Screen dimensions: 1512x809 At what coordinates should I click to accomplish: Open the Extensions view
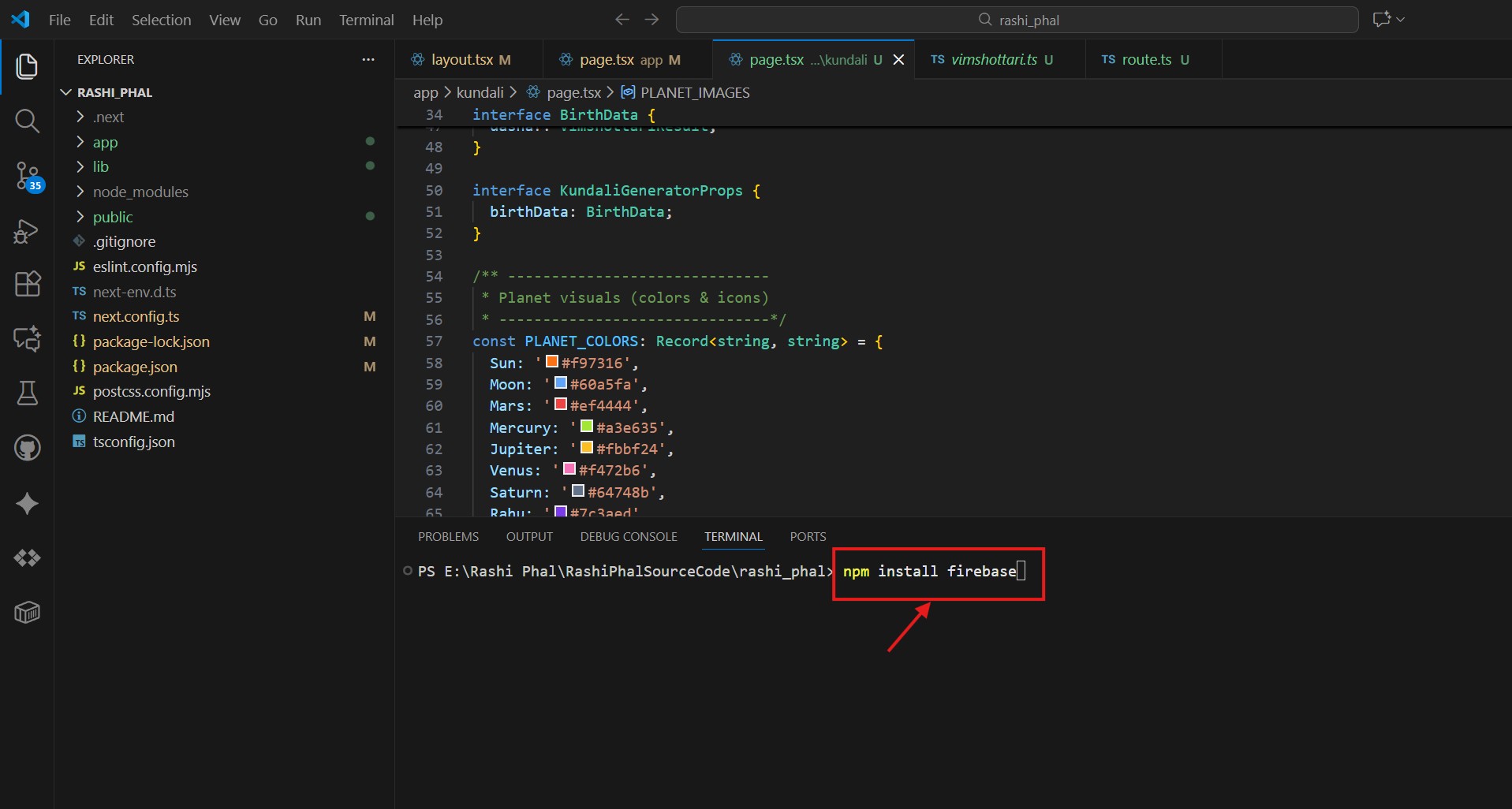click(x=27, y=284)
